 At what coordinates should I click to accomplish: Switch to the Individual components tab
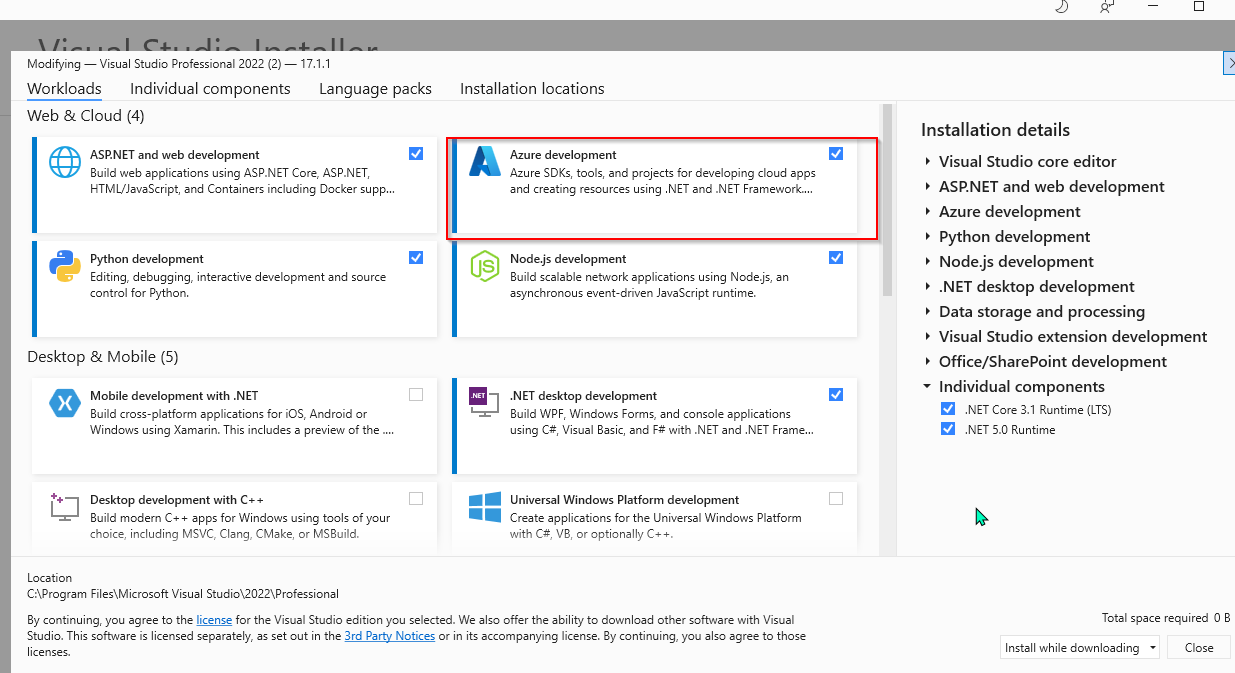(x=210, y=89)
